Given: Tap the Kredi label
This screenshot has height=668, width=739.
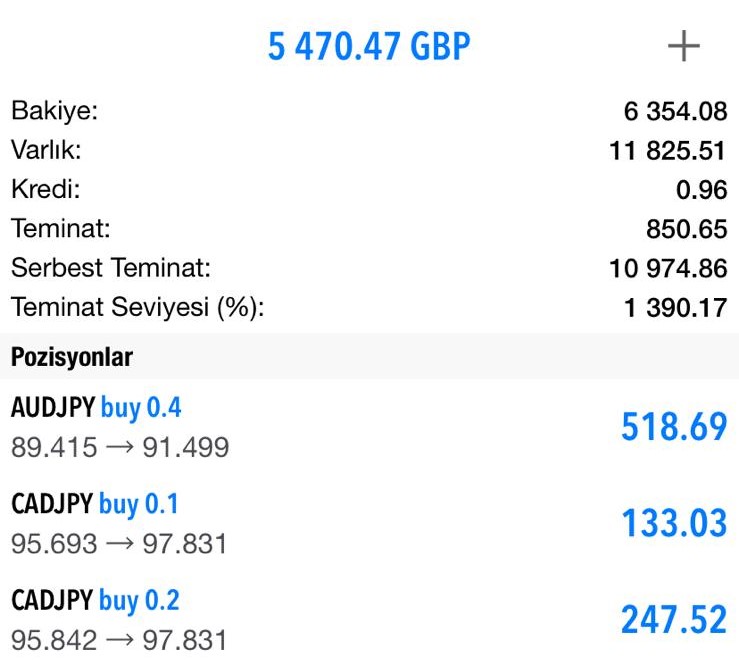Looking at the screenshot, I should pyautogui.click(x=45, y=189).
